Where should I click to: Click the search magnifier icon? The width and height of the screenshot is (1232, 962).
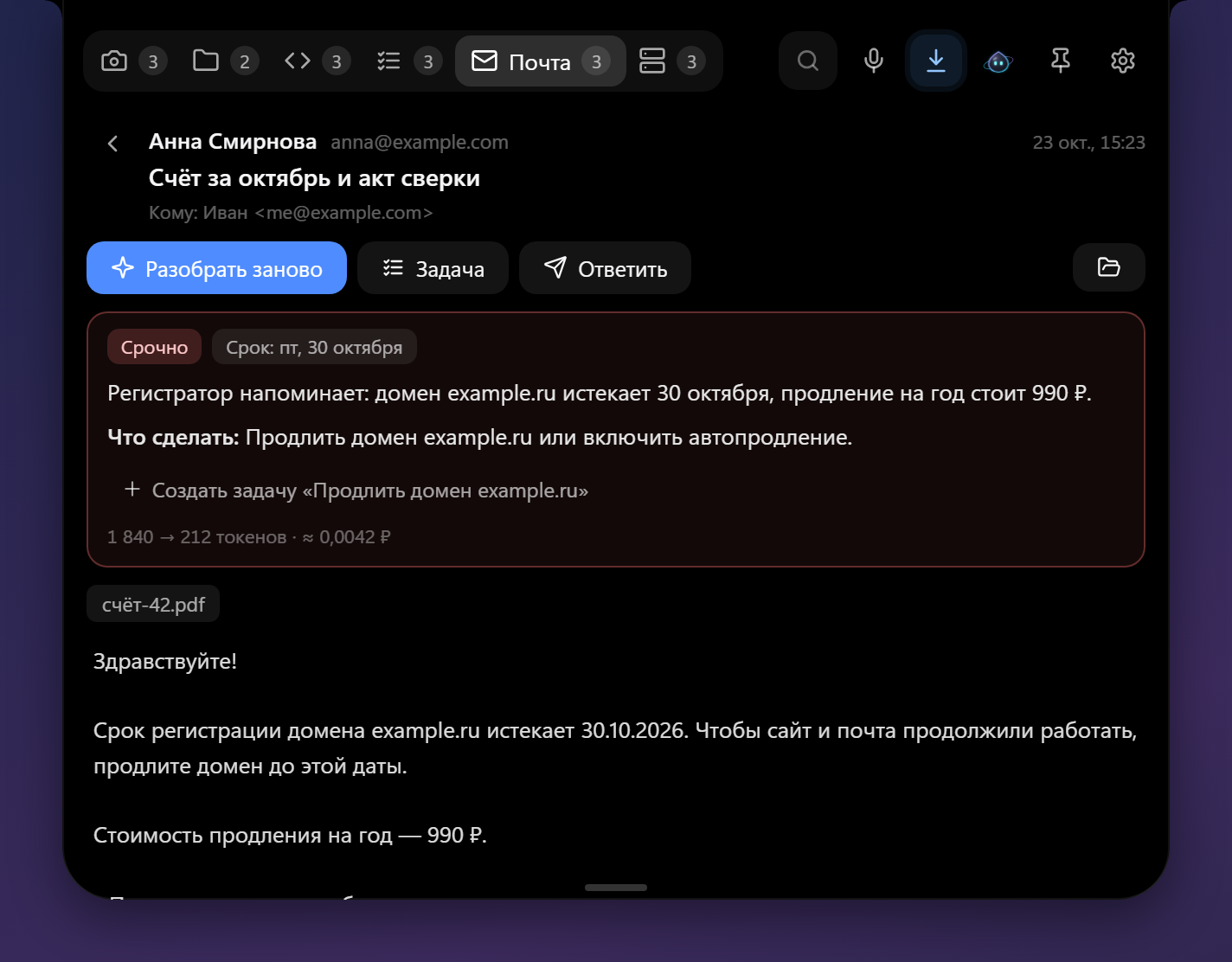click(x=808, y=61)
